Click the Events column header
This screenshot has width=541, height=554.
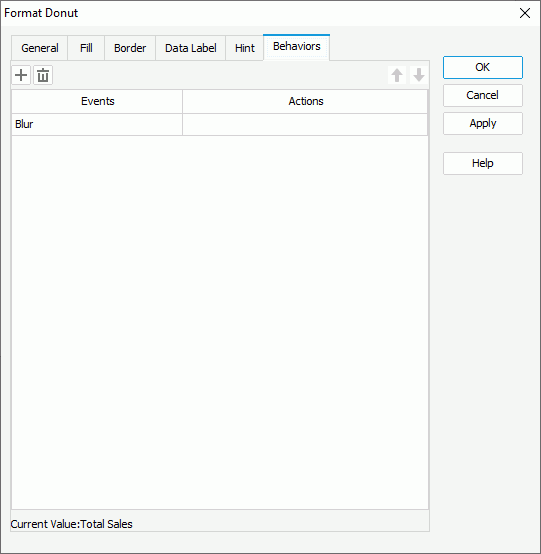pyautogui.click(x=97, y=101)
